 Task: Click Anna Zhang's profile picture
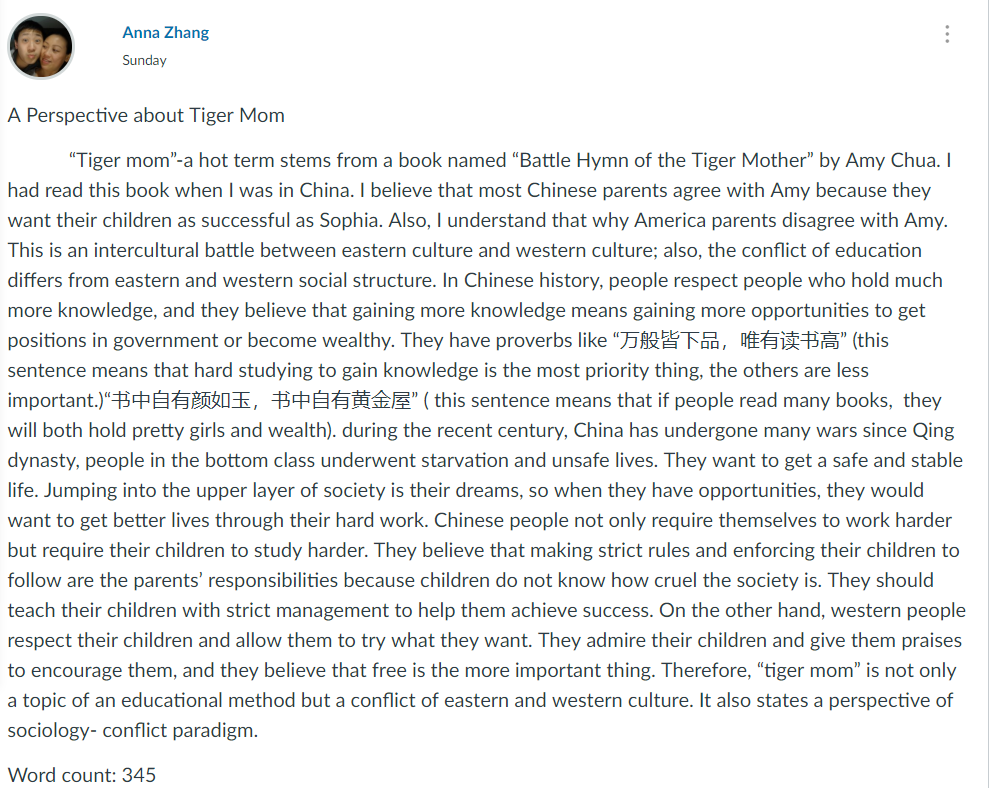tap(41, 46)
